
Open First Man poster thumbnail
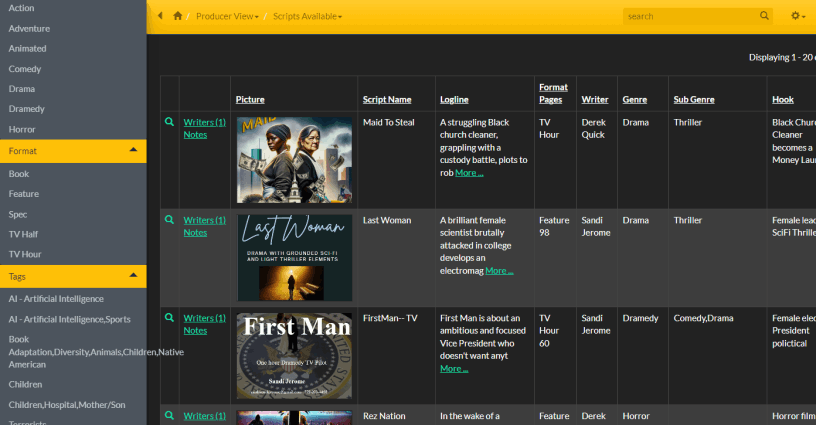click(294, 355)
